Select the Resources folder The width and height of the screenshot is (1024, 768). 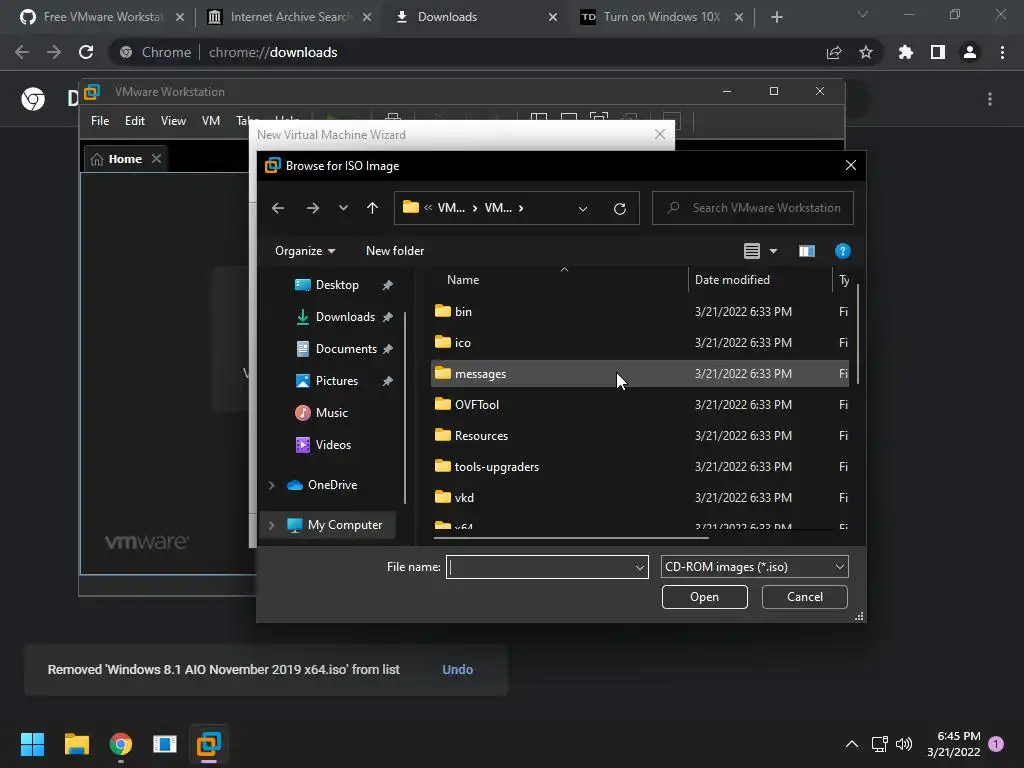click(639, 436)
